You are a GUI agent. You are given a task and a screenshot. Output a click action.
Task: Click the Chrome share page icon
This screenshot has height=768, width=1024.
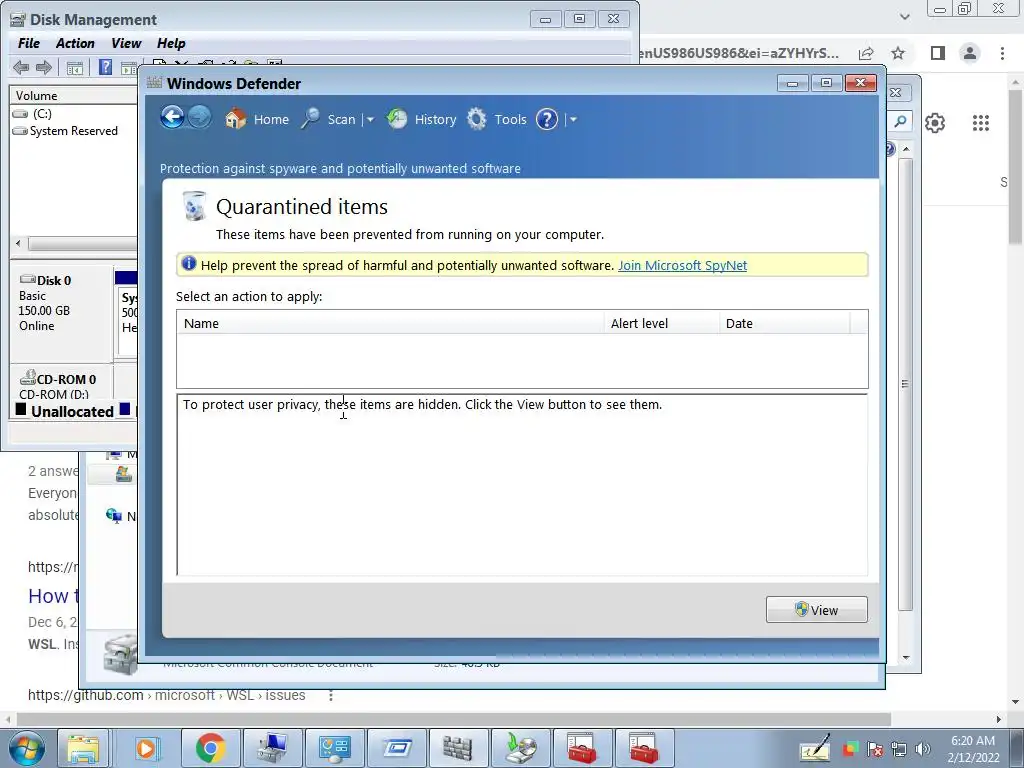click(x=866, y=53)
